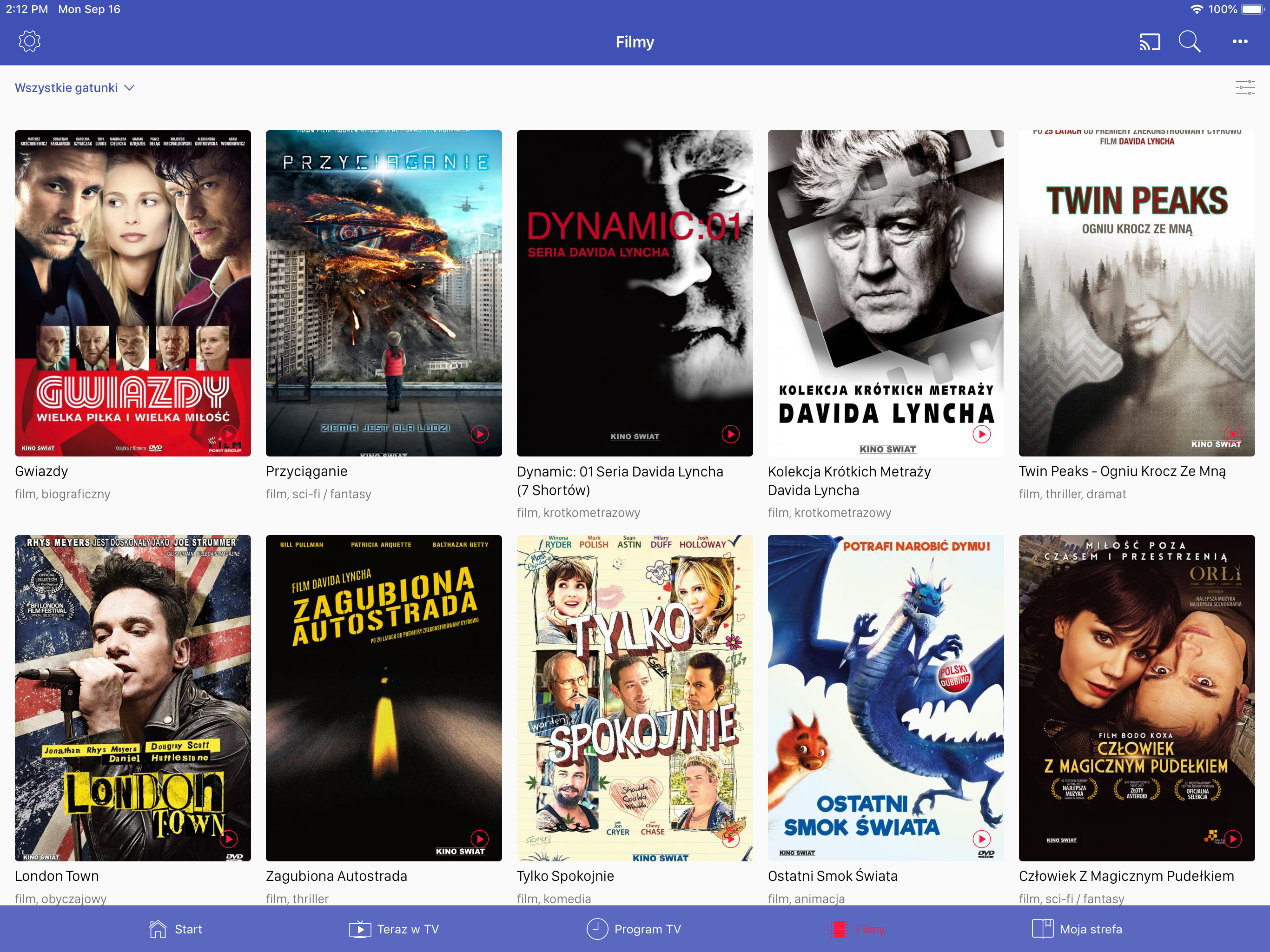Screen dimensions: 1270x952
Task: Open the Twin Peaks Ogniu Krocz Ze Mną poster
Action: (1137, 293)
